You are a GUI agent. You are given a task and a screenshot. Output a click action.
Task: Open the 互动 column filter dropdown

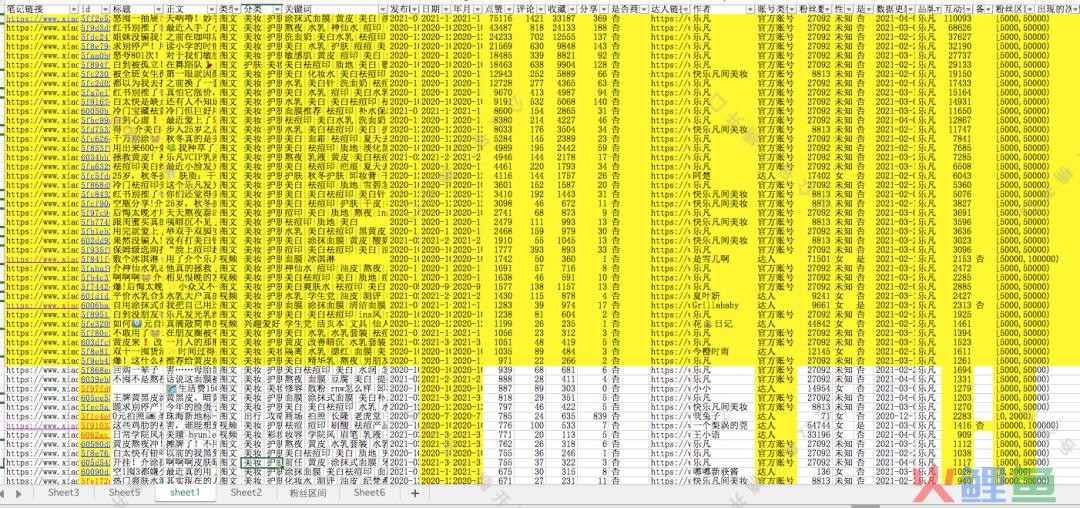[x=968, y=10]
